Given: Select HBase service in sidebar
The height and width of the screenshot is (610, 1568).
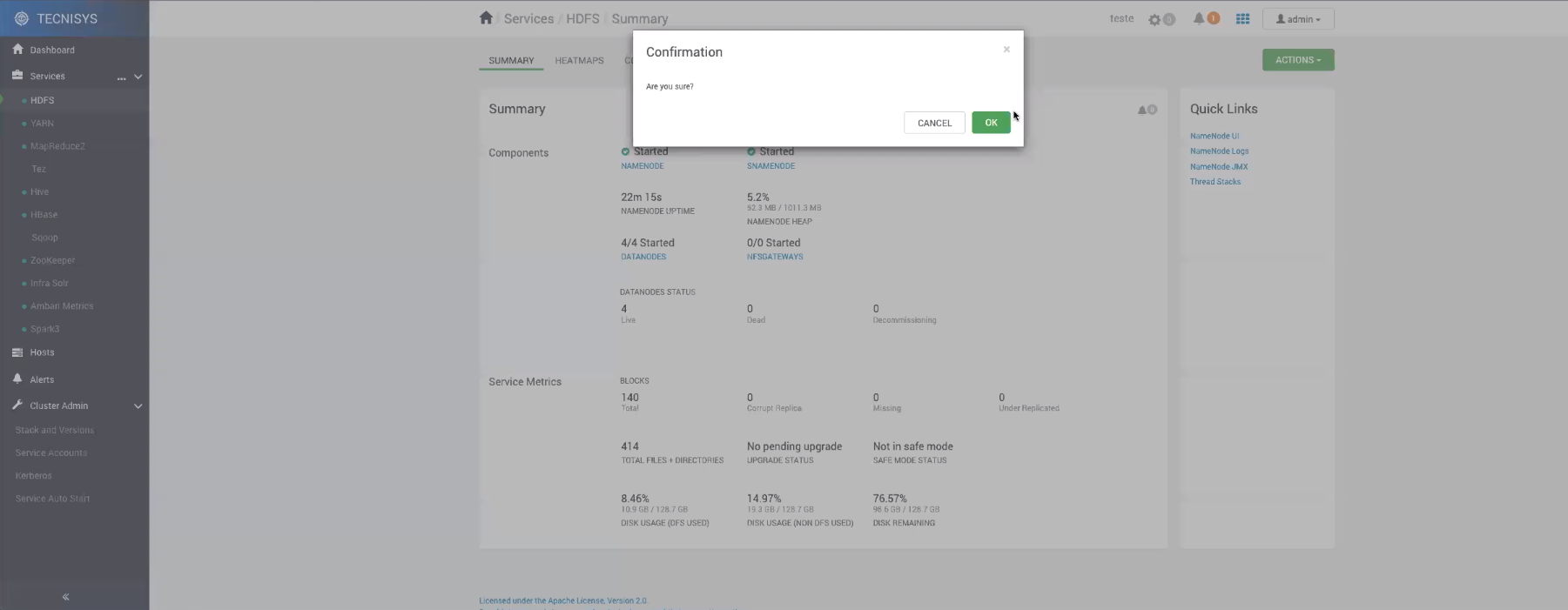Looking at the screenshot, I should coord(44,214).
